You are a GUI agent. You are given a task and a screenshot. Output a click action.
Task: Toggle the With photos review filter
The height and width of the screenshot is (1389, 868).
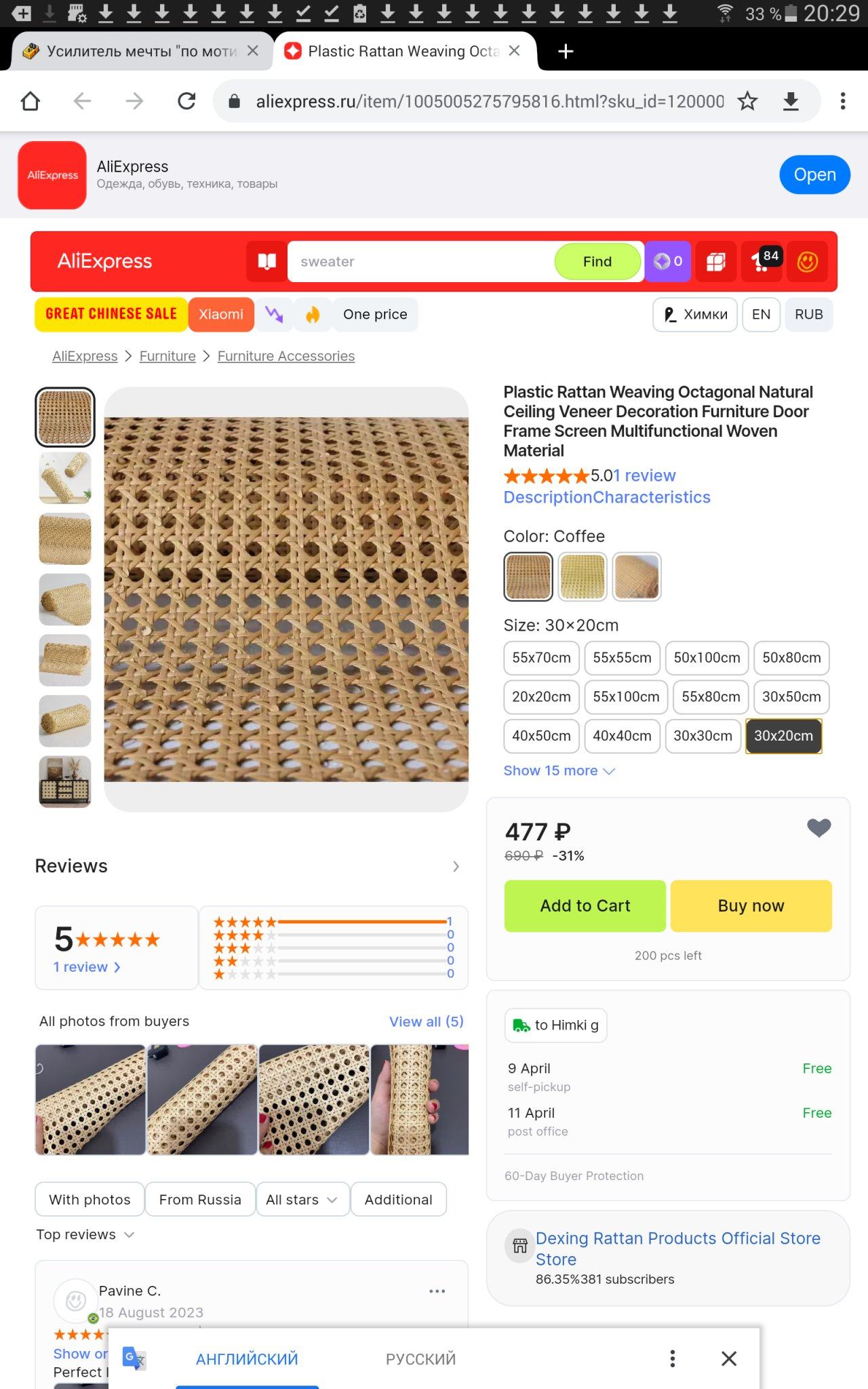point(90,1200)
